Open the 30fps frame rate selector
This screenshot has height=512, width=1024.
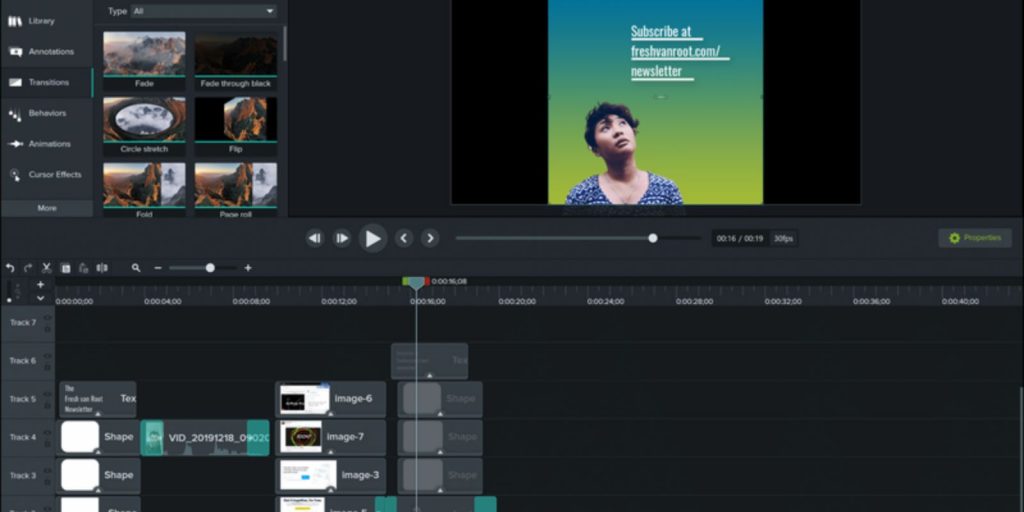click(784, 238)
